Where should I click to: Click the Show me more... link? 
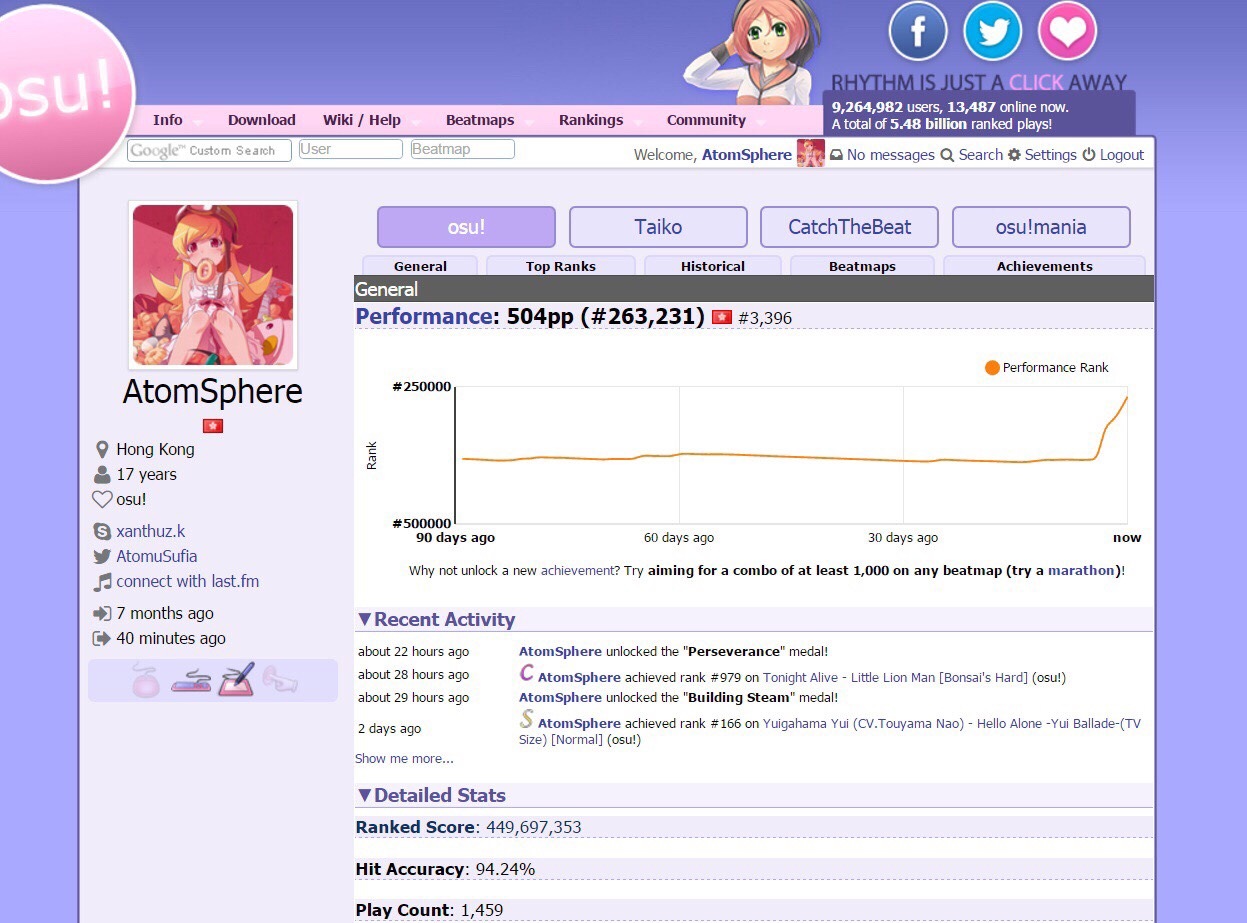pyautogui.click(x=404, y=759)
